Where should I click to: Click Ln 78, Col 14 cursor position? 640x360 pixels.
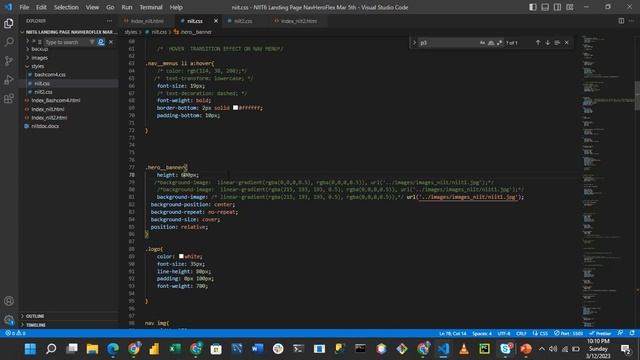(453, 333)
